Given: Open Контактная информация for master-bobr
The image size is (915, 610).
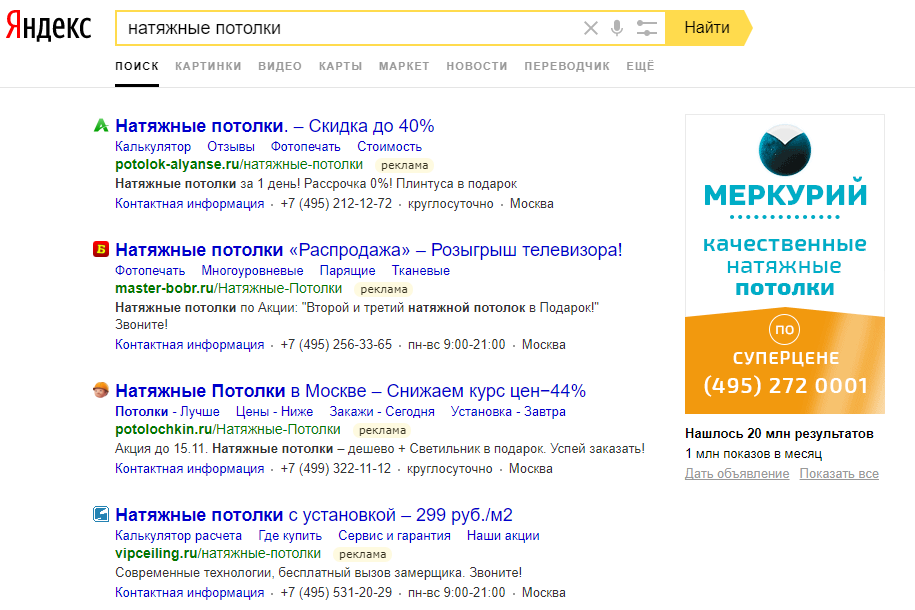Looking at the screenshot, I should (x=190, y=344).
